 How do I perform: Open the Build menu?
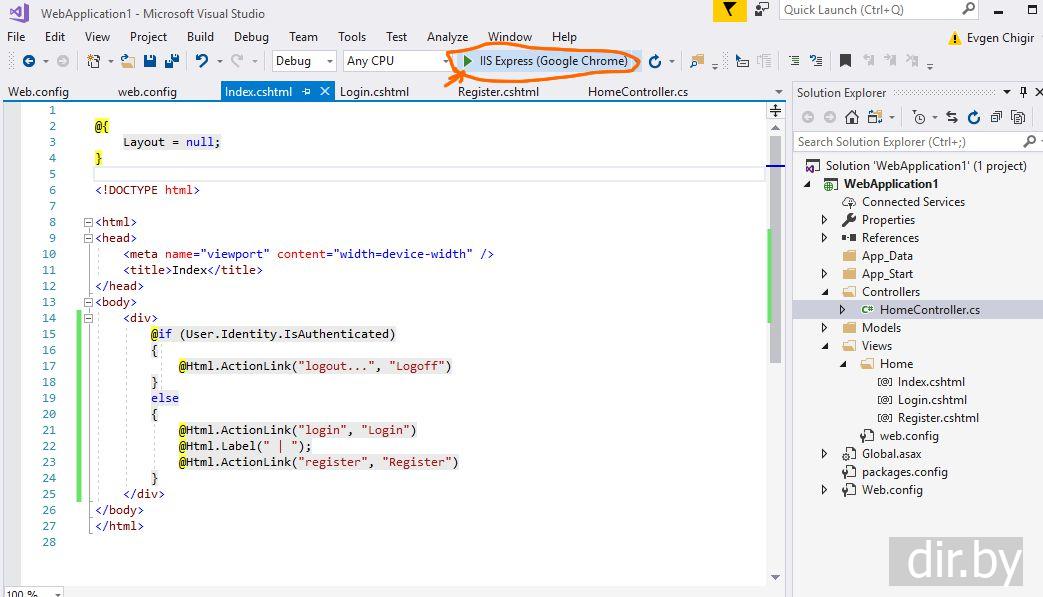(x=200, y=37)
